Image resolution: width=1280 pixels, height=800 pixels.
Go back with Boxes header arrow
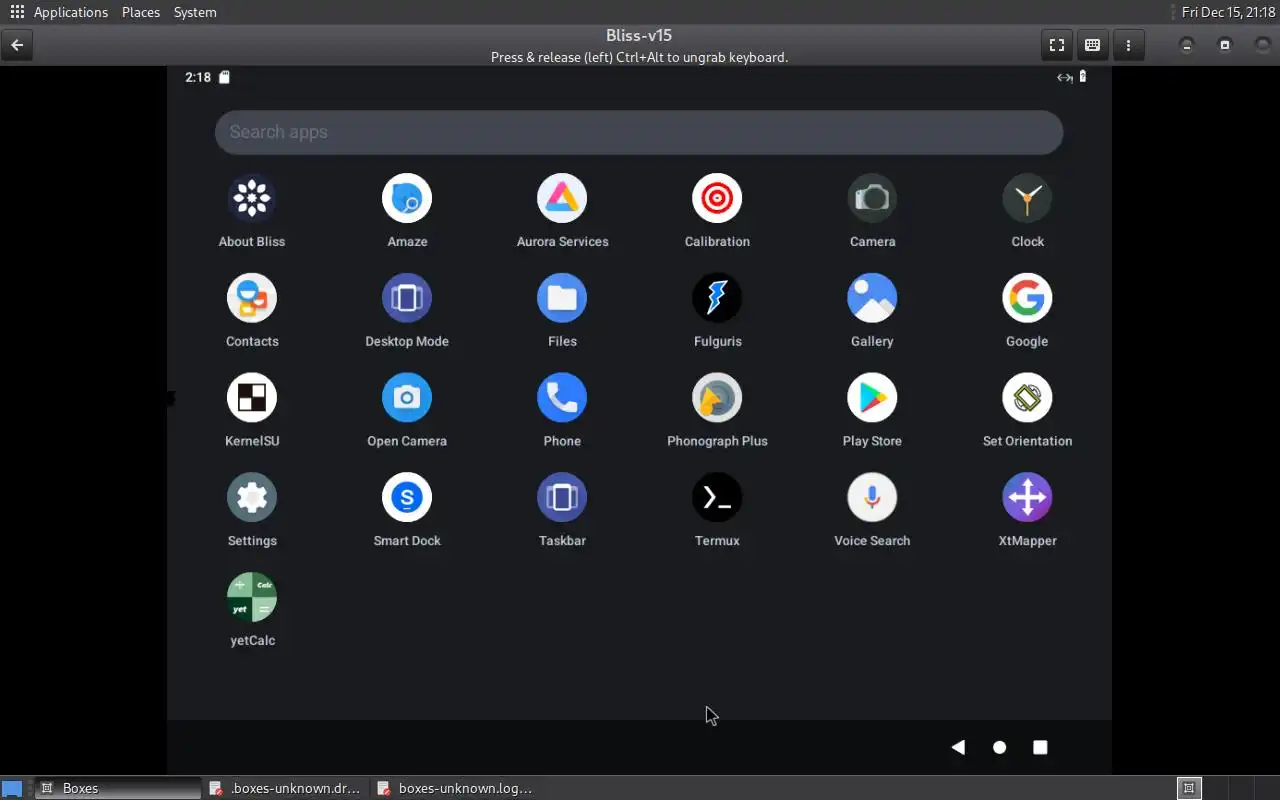[x=17, y=45]
